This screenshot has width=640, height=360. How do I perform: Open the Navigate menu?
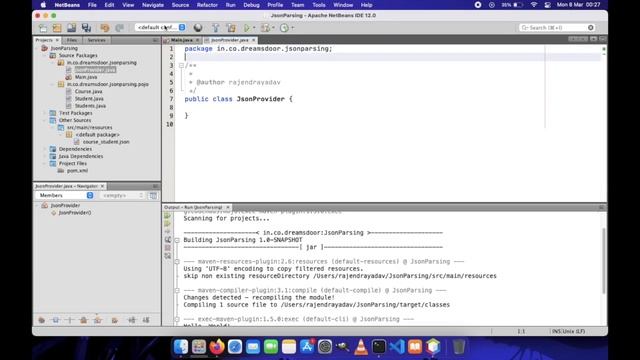pyautogui.click(x=153, y=5)
